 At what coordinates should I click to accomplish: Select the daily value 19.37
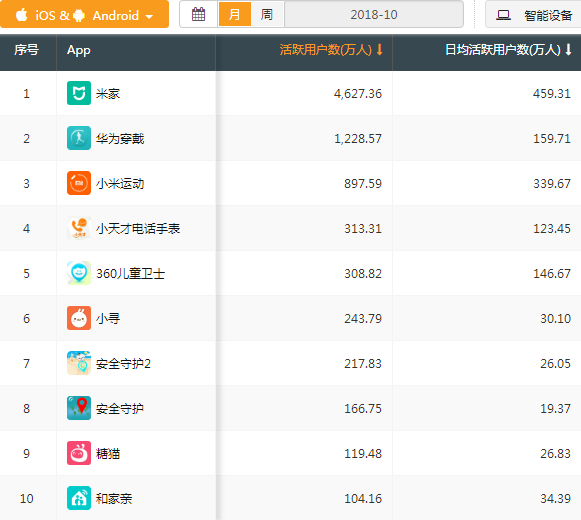point(555,408)
